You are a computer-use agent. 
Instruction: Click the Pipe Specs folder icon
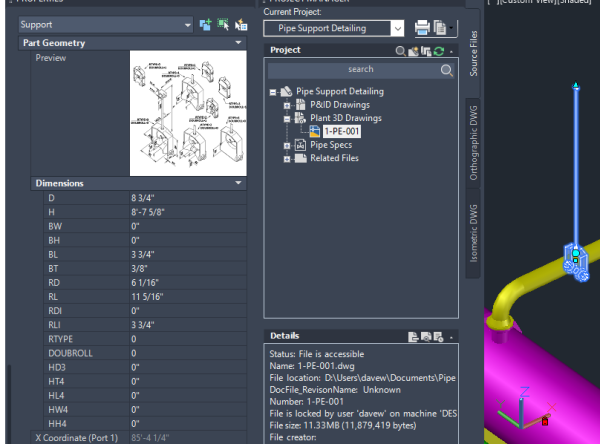pyautogui.click(x=300, y=145)
